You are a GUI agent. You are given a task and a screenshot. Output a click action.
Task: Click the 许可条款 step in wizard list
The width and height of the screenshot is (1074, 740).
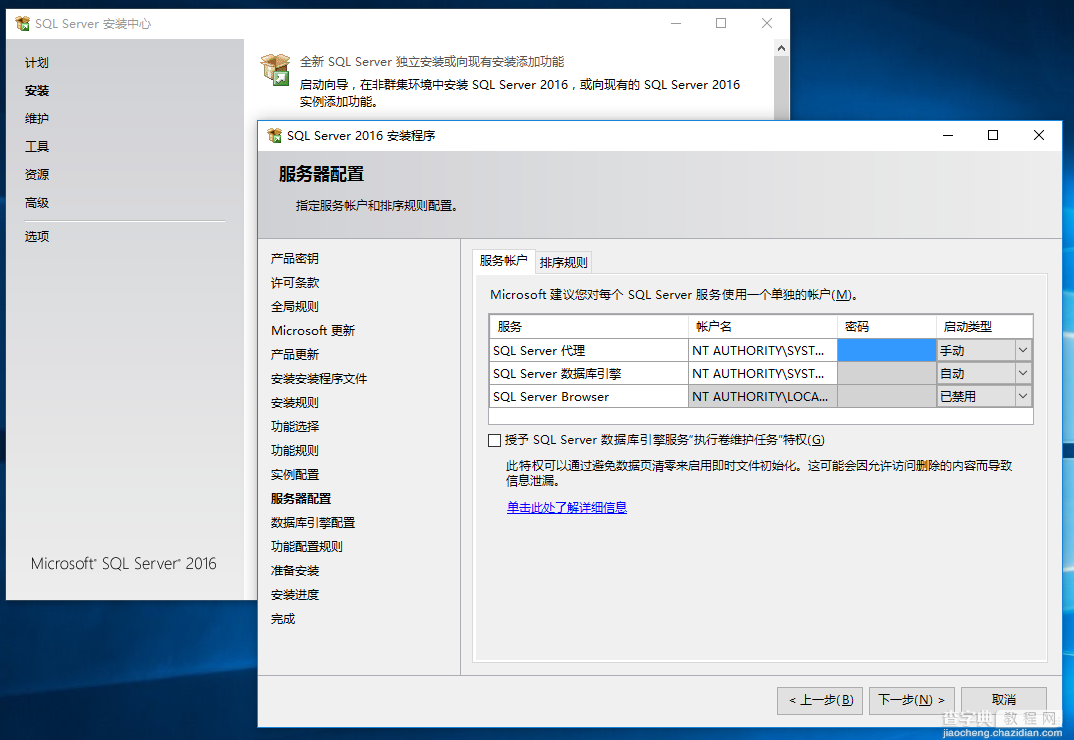click(295, 282)
